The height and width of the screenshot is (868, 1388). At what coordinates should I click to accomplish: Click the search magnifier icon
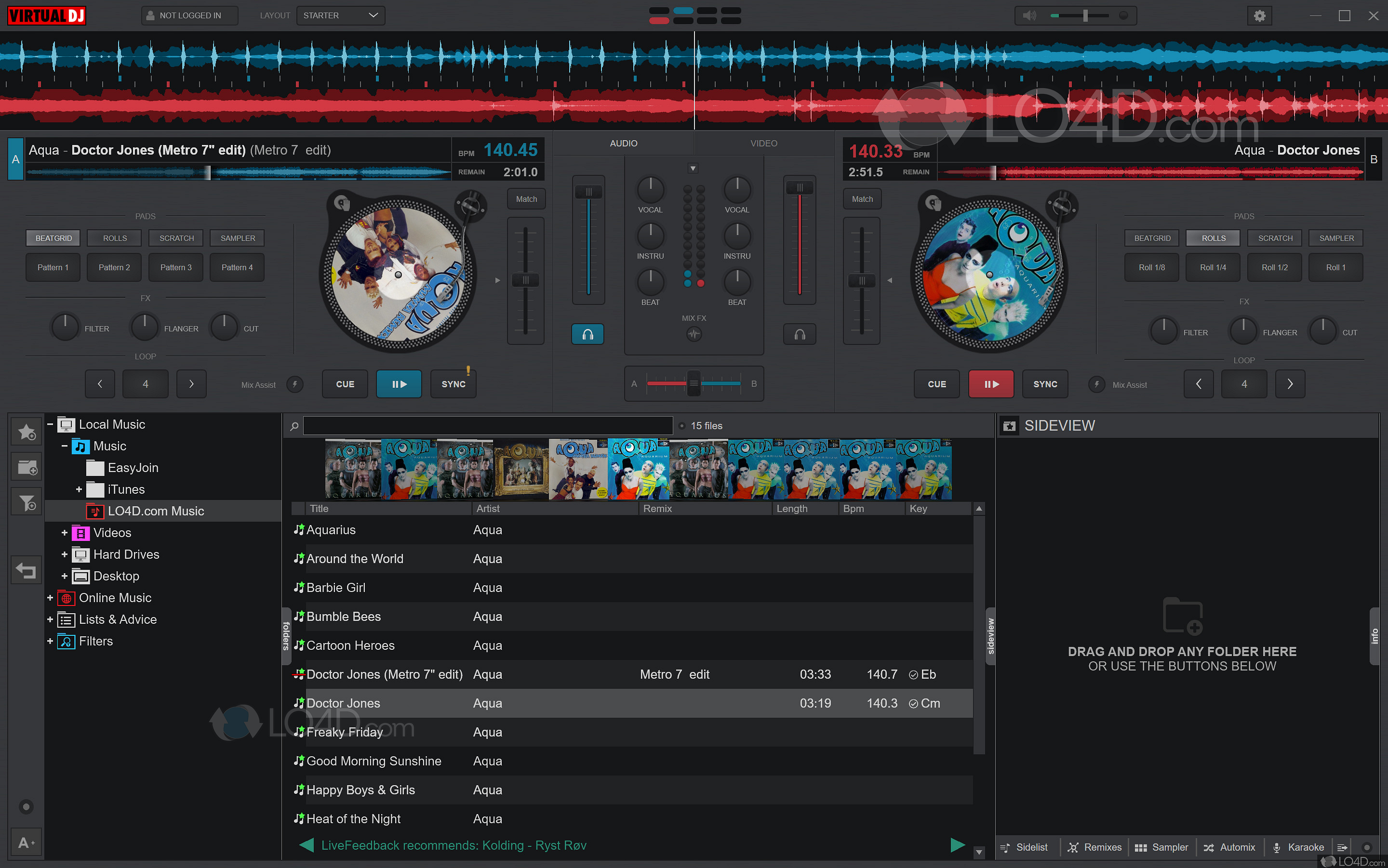pos(294,426)
